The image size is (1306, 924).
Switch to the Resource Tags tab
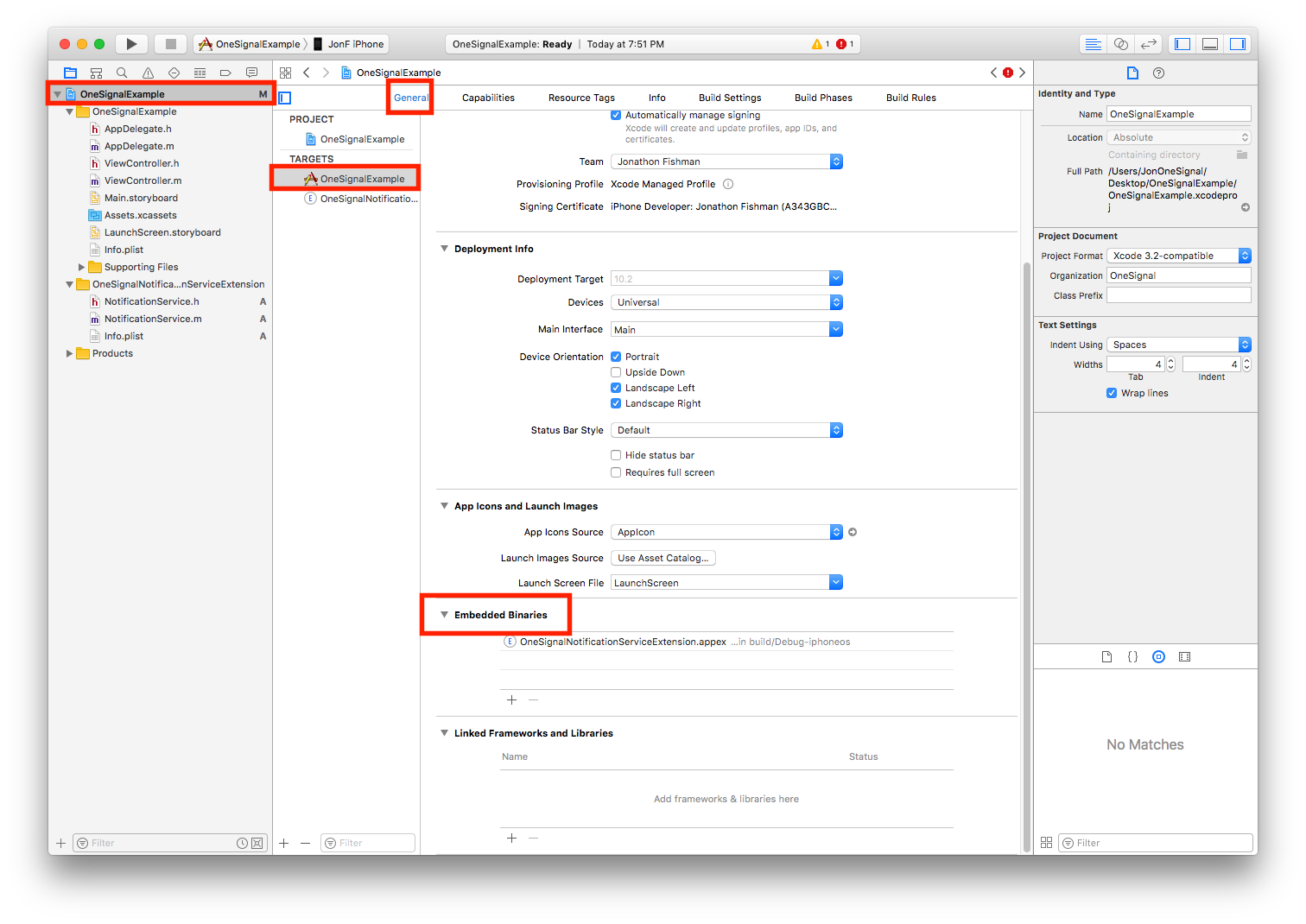[x=581, y=98]
